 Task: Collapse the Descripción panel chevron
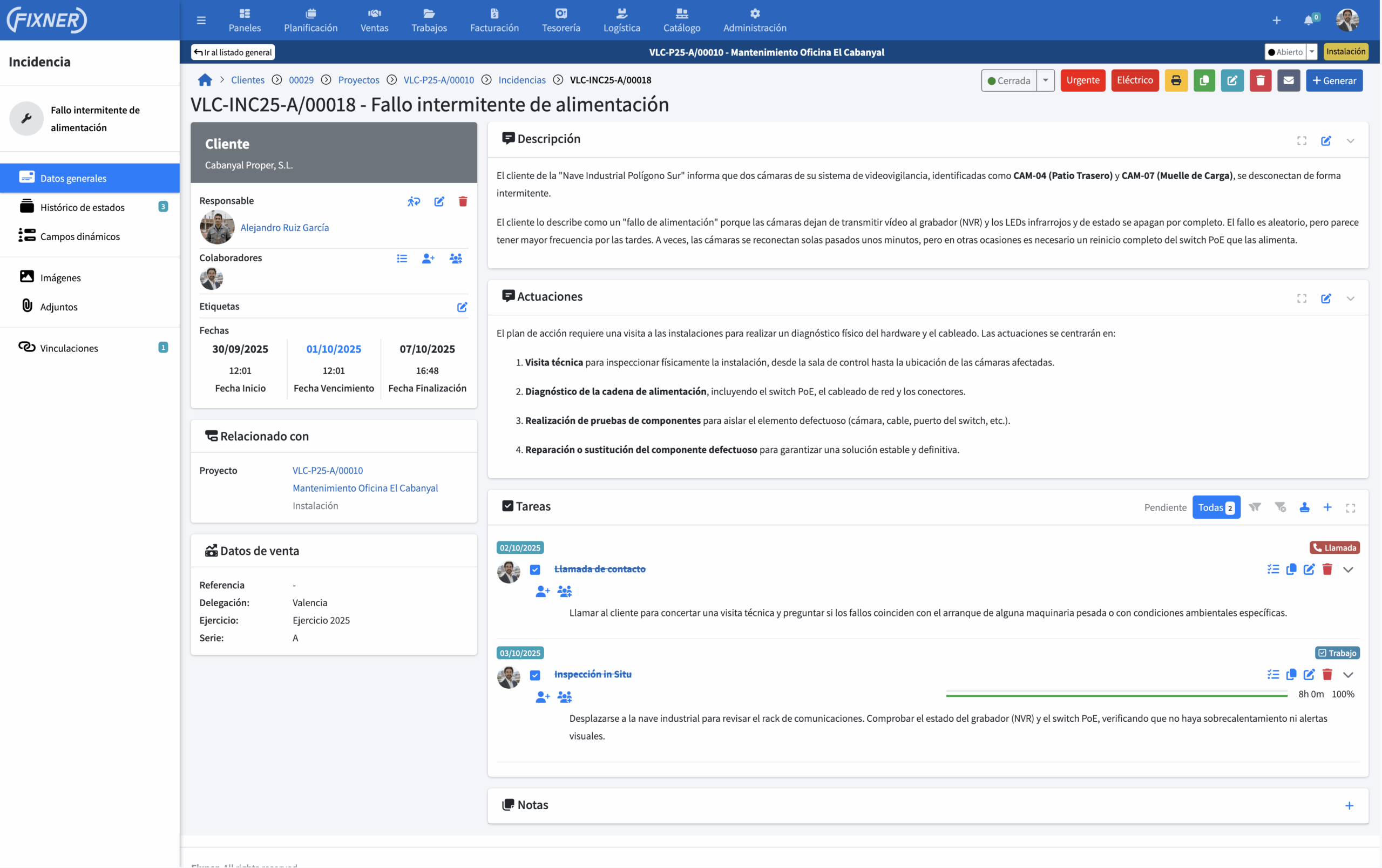pos(1351,140)
